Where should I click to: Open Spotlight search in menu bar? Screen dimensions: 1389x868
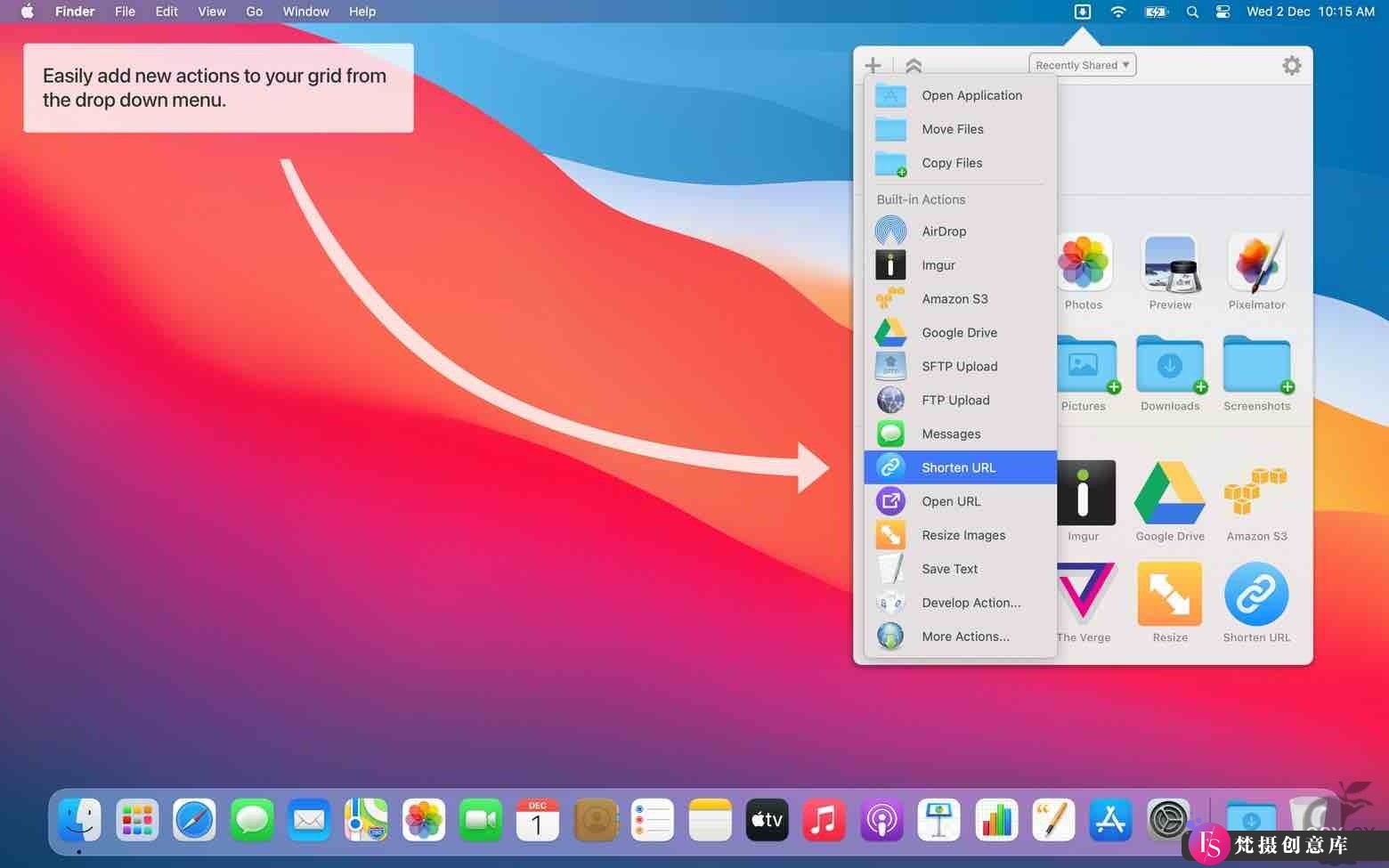coord(1192,12)
